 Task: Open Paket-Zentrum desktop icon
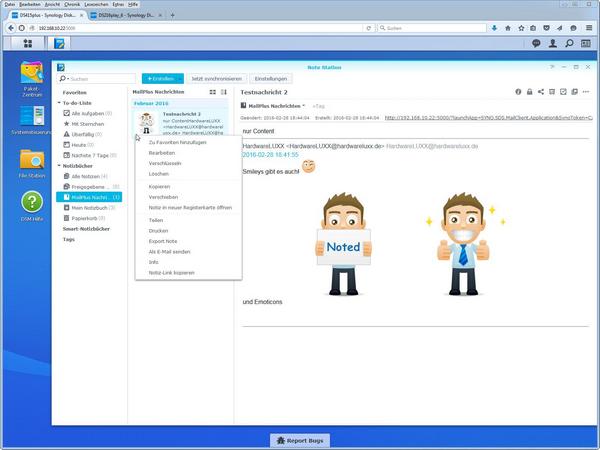pos(32,79)
